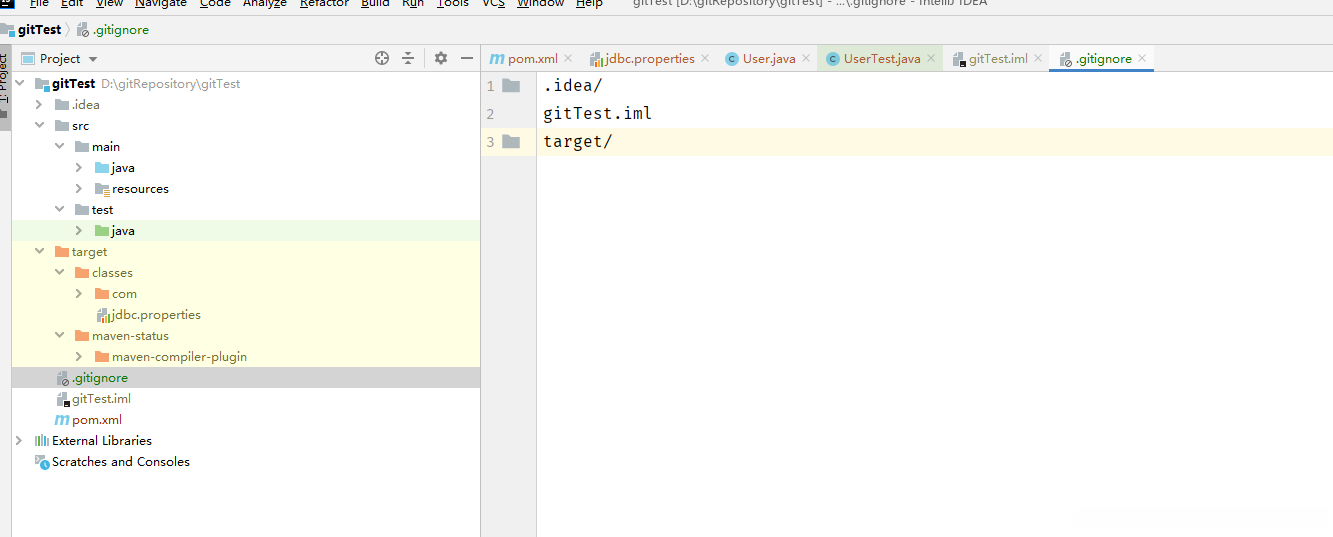Collapse the main folder arrow

click(59, 146)
